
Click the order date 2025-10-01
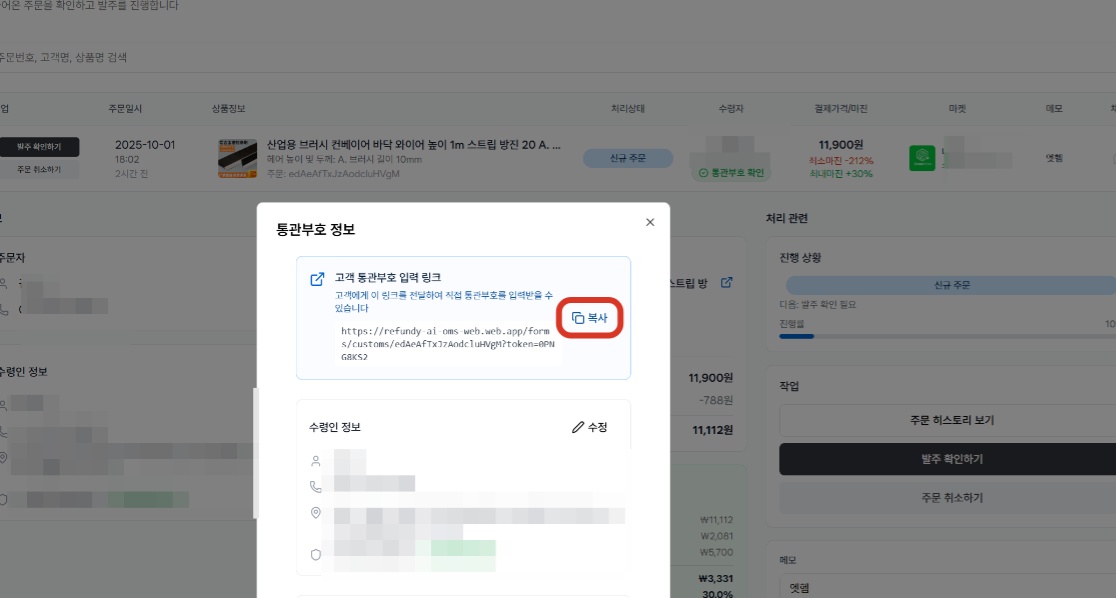[x=145, y=145]
